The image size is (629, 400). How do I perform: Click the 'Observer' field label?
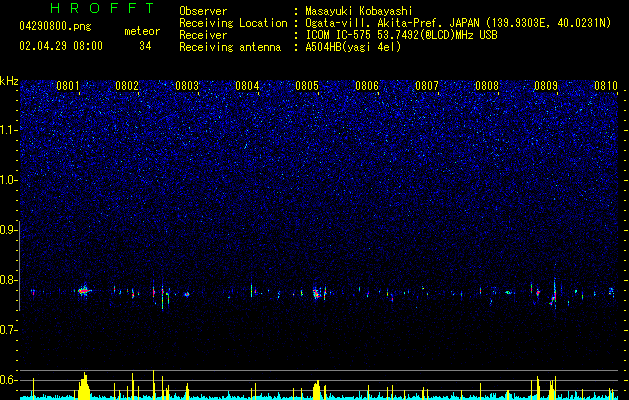(x=203, y=11)
